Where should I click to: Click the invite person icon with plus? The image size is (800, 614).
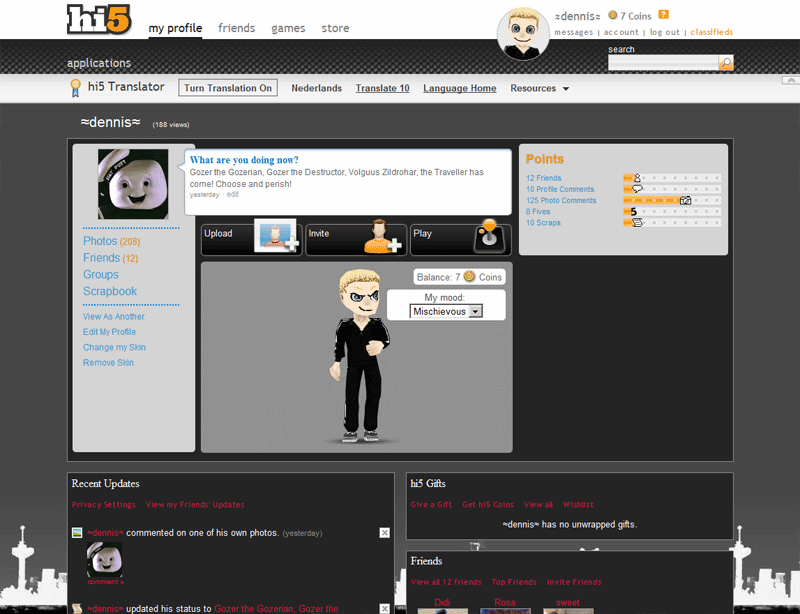(x=382, y=236)
